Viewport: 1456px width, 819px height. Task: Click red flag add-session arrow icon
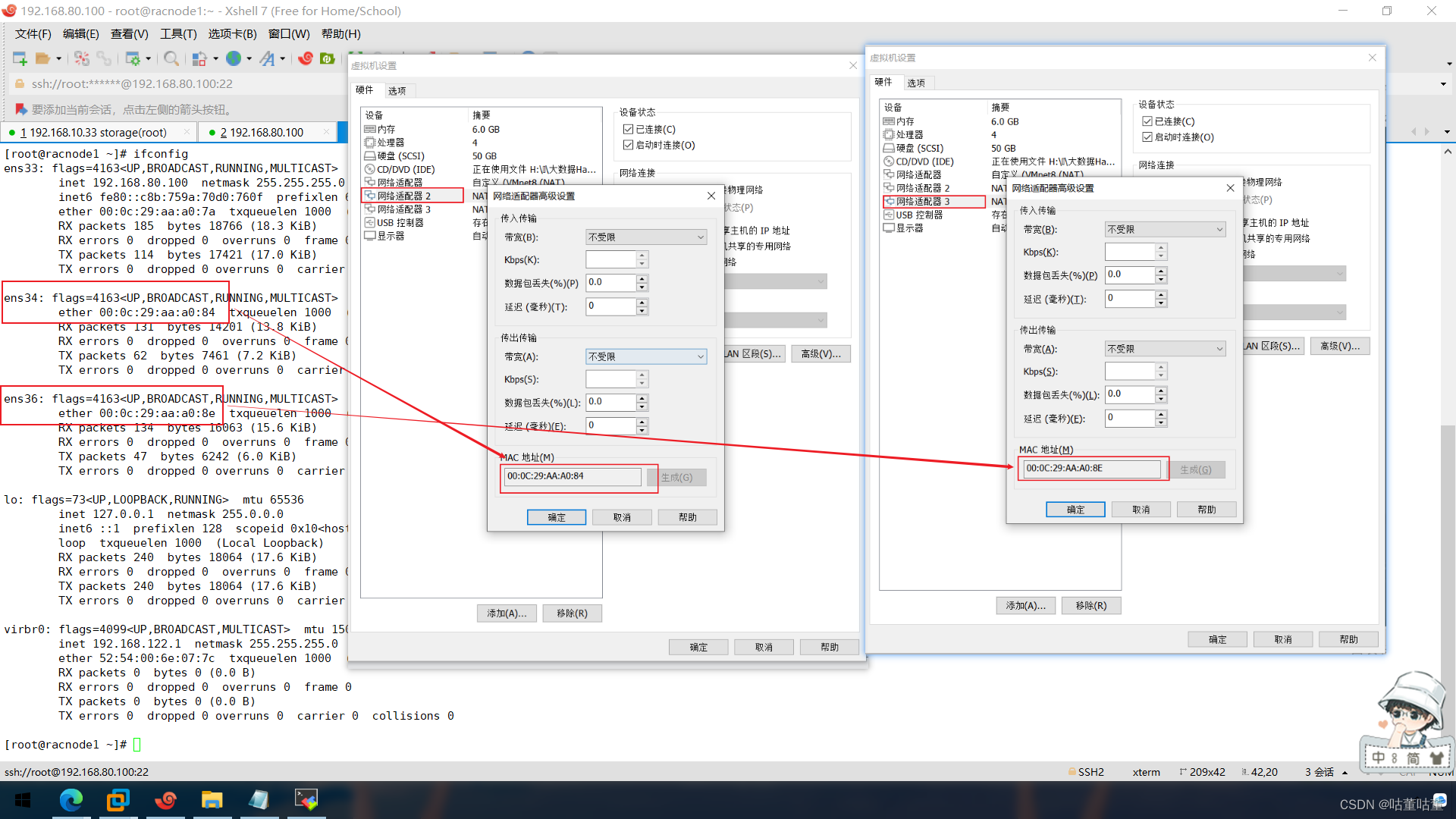click(20, 109)
